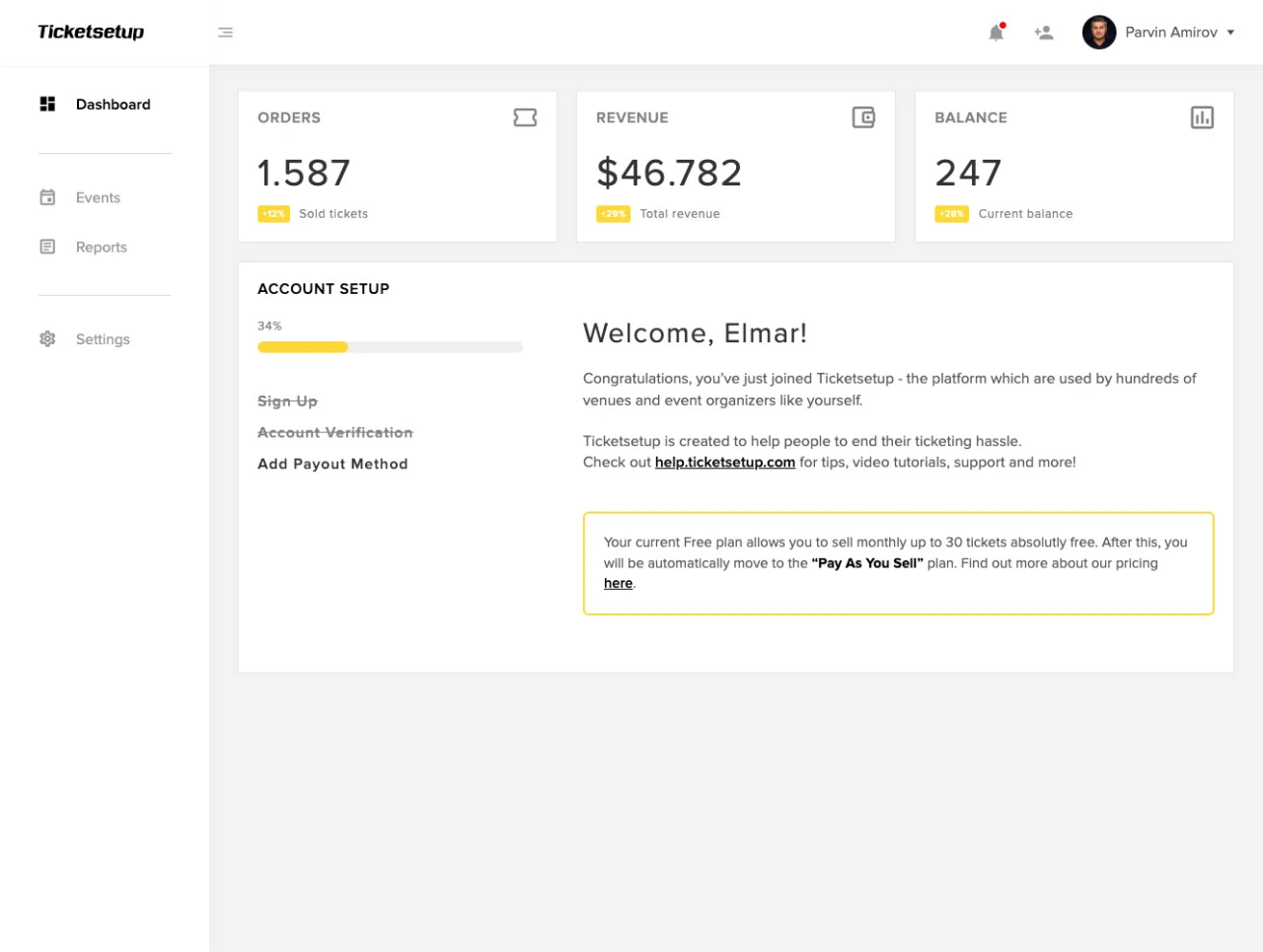
Task: Click the Ticketsetup logo
Action: click(x=90, y=32)
